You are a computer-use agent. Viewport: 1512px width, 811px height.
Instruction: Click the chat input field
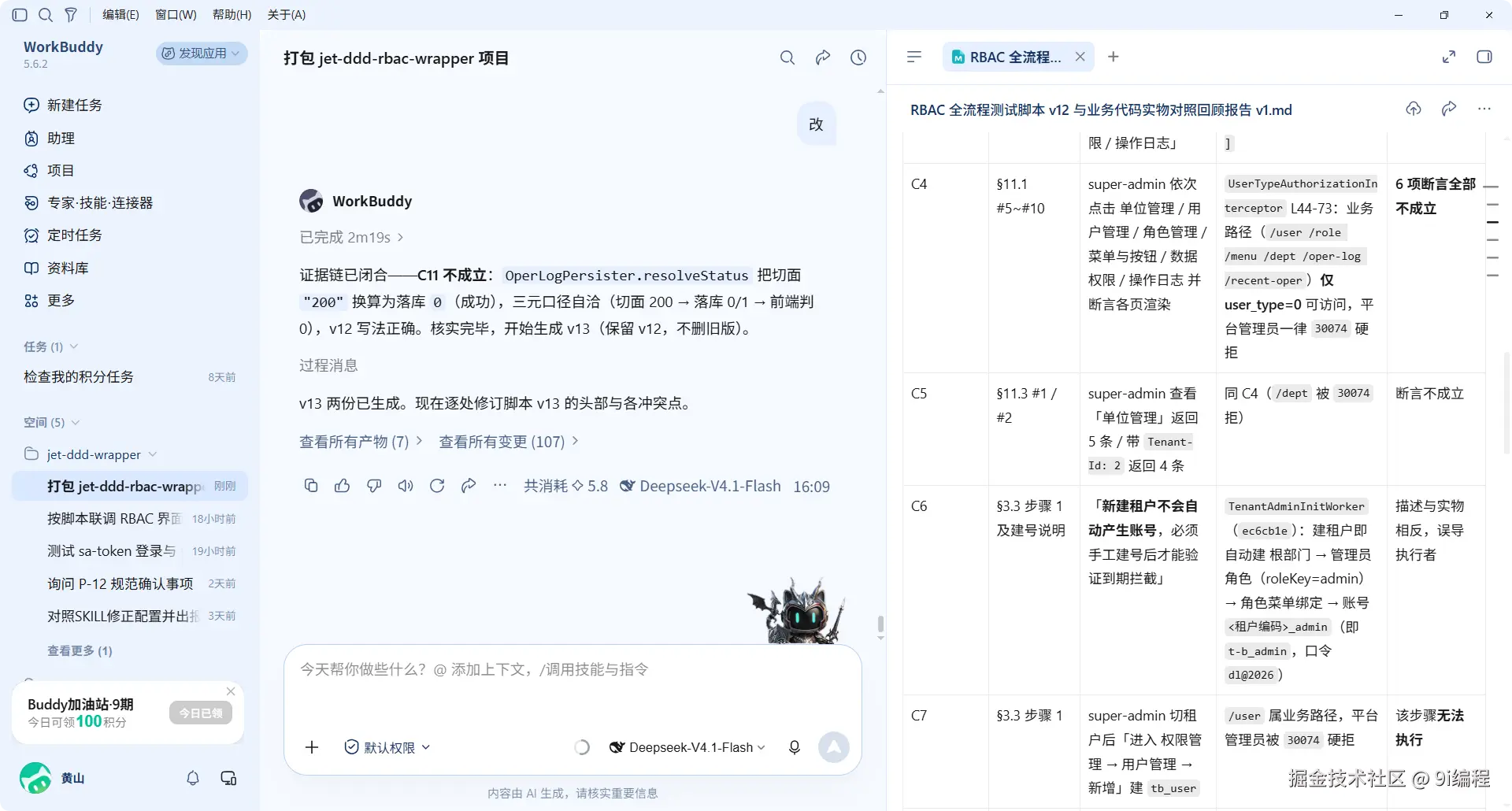[x=573, y=670]
